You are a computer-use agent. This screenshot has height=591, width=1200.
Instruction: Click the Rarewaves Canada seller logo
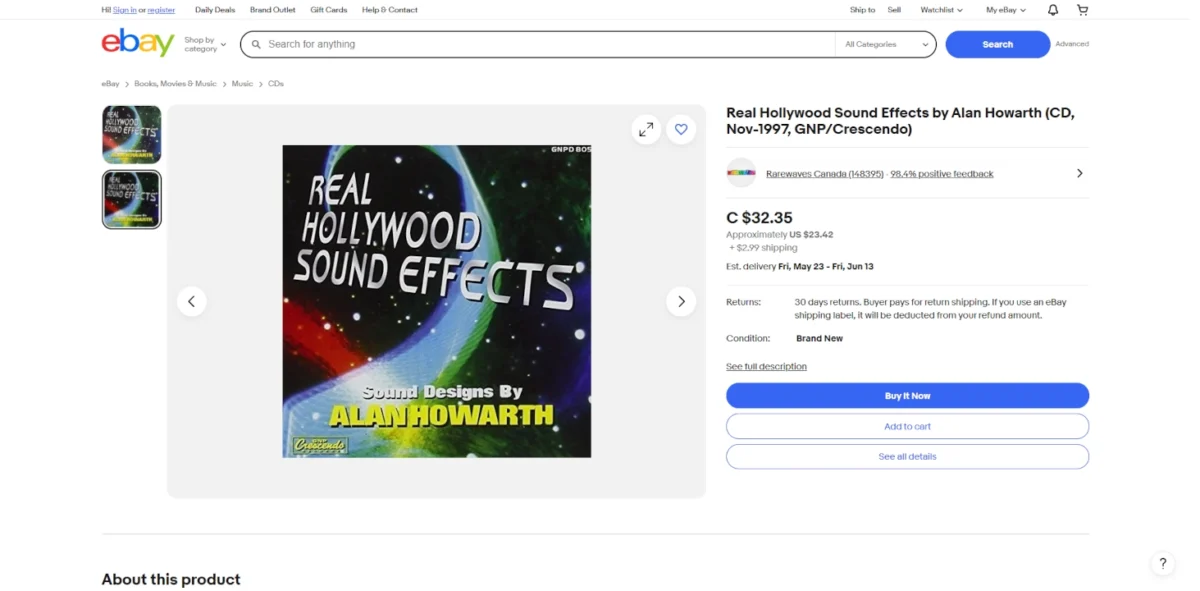[741, 173]
